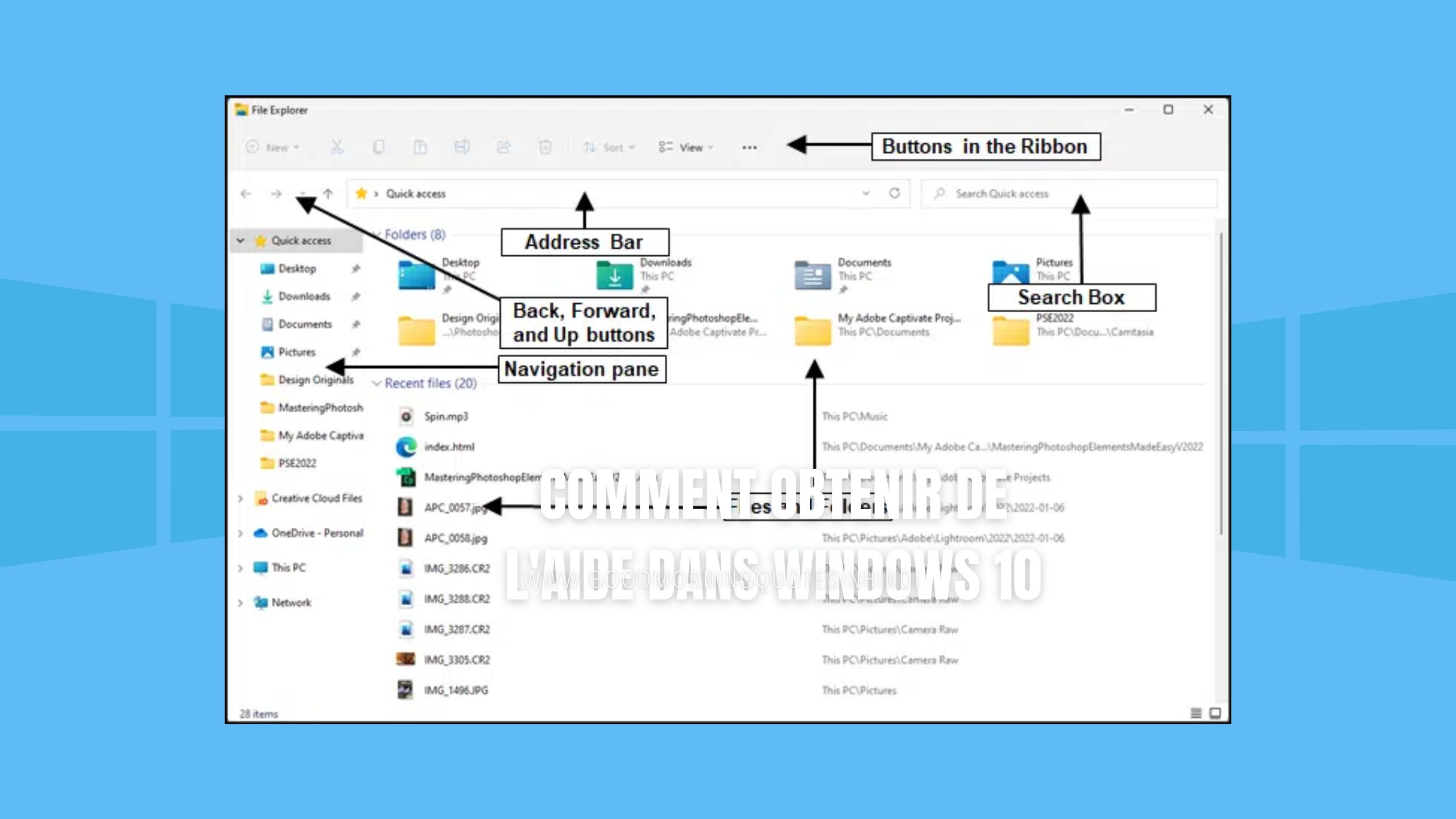Click the View button in ribbon
The height and width of the screenshot is (819, 1456).
coord(690,147)
